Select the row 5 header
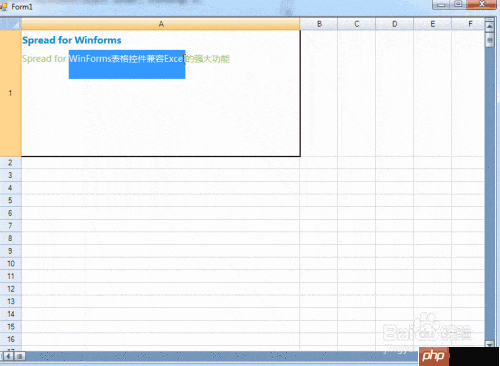 [11, 200]
